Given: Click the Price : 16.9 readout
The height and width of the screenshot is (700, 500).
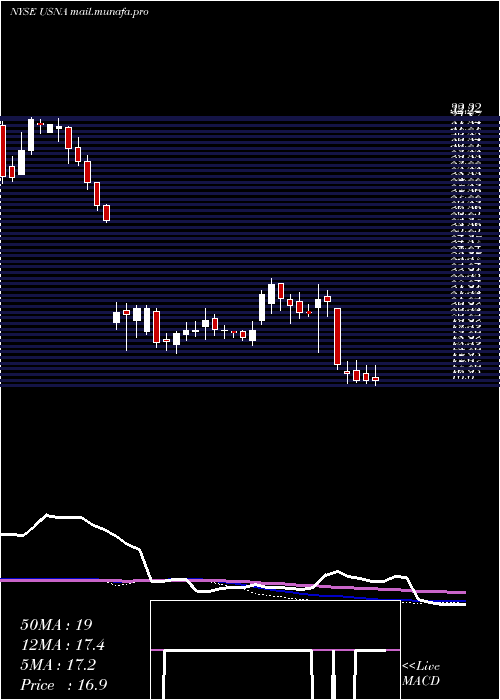Looking at the screenshot, I should 63,685.
